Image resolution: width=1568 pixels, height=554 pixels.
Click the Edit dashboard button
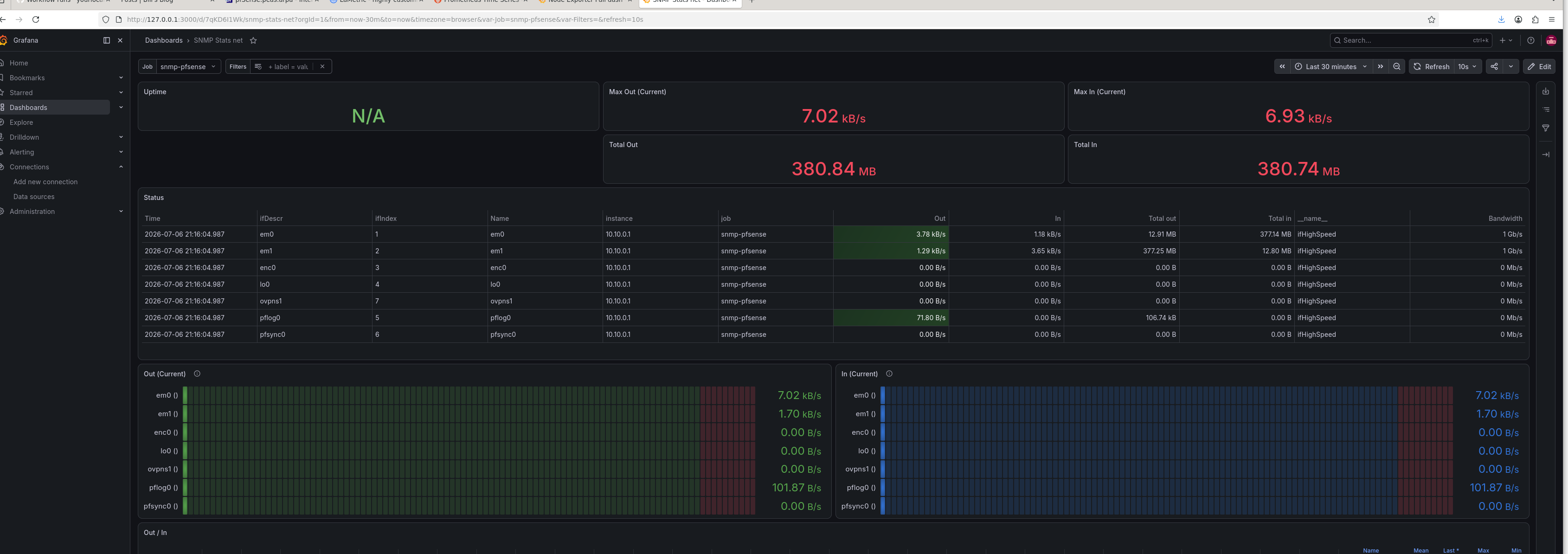click(1539, 66)
